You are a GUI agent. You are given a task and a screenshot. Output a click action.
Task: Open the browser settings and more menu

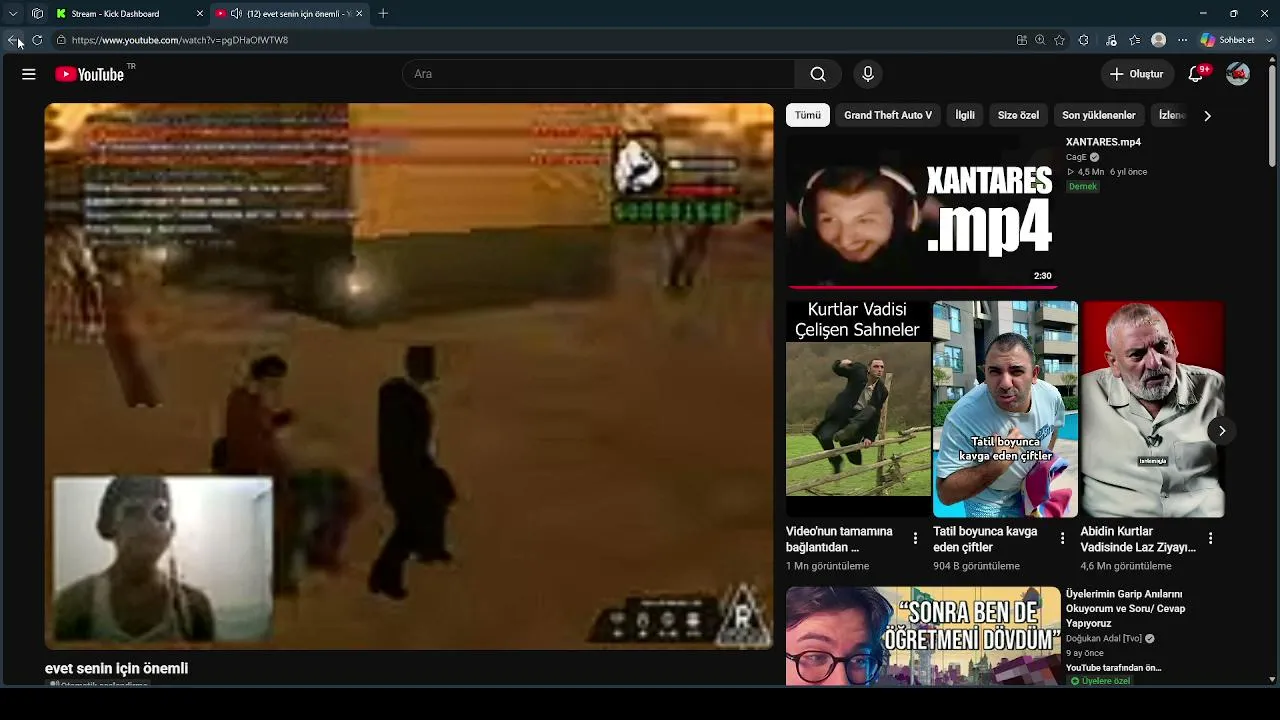pos(1182,40)
